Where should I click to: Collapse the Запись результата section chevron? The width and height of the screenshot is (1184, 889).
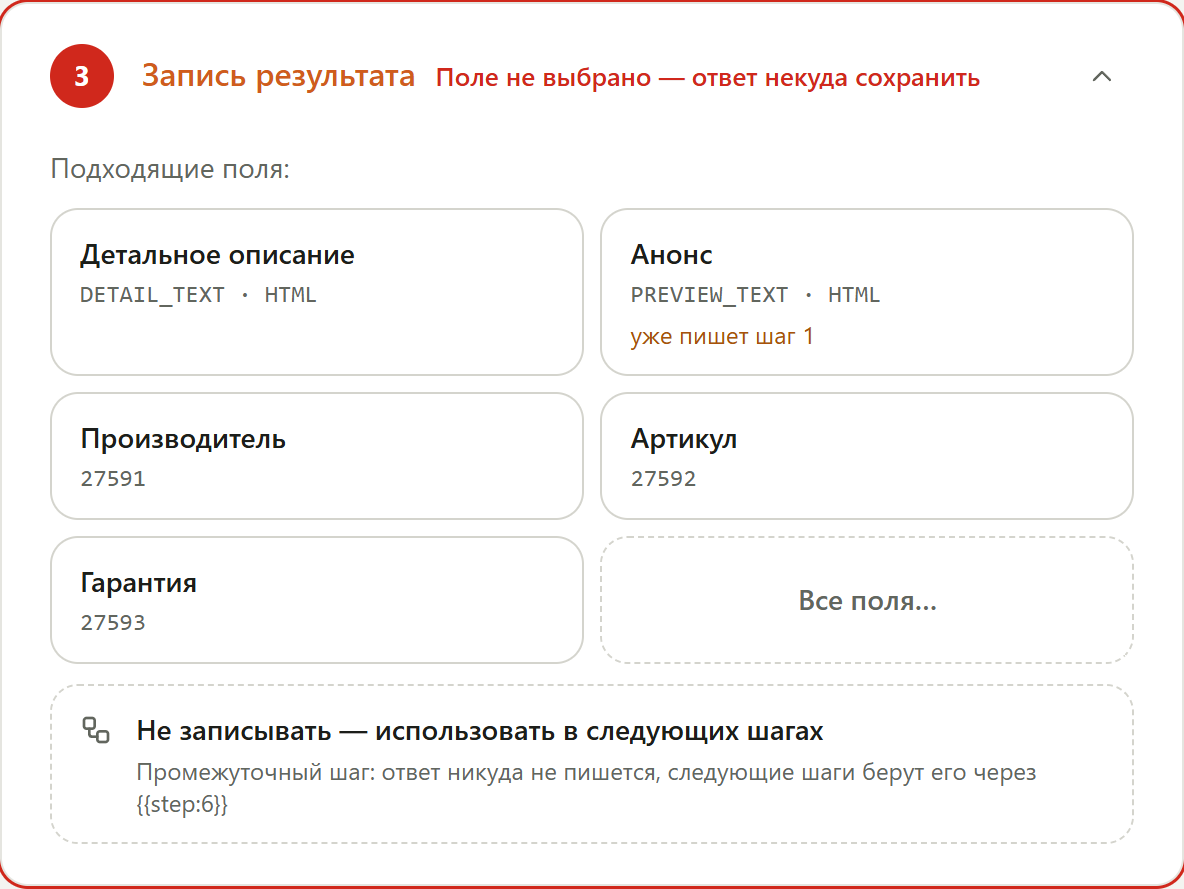click(x=1102, y=76)
